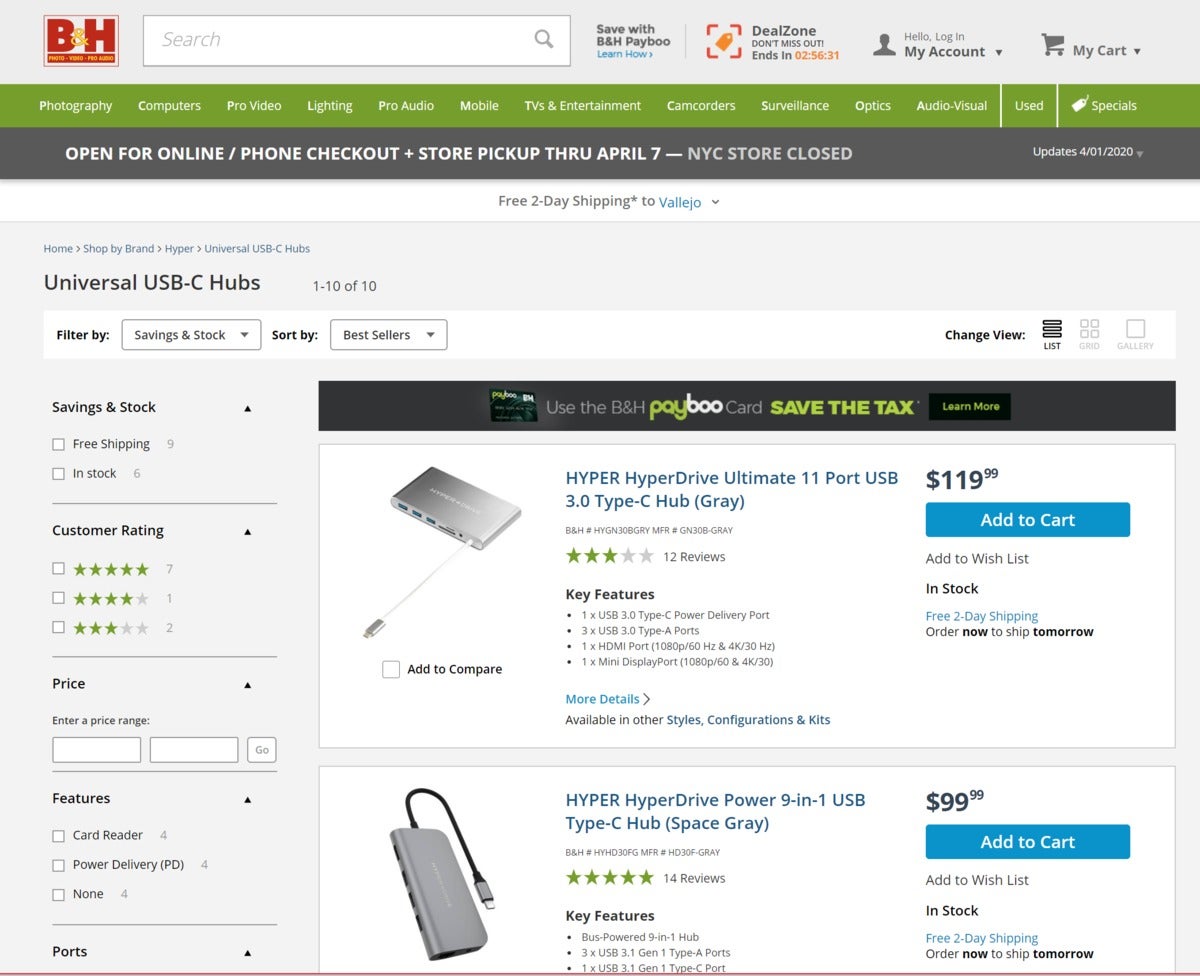Open the Surveillance menu
The width and height of the screenshot is (1200, 976).
[795, 105]
